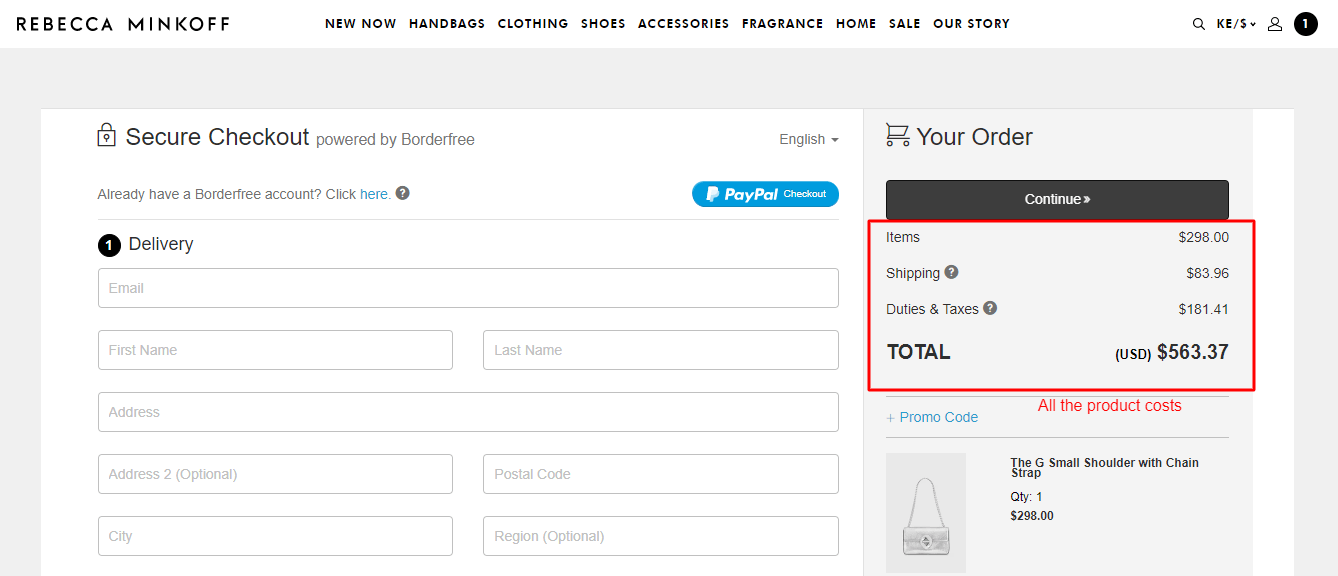The height and width of the screenshot is (576, 1338).
Task: Click the Last Name field
Action: (x=661, y=350)
